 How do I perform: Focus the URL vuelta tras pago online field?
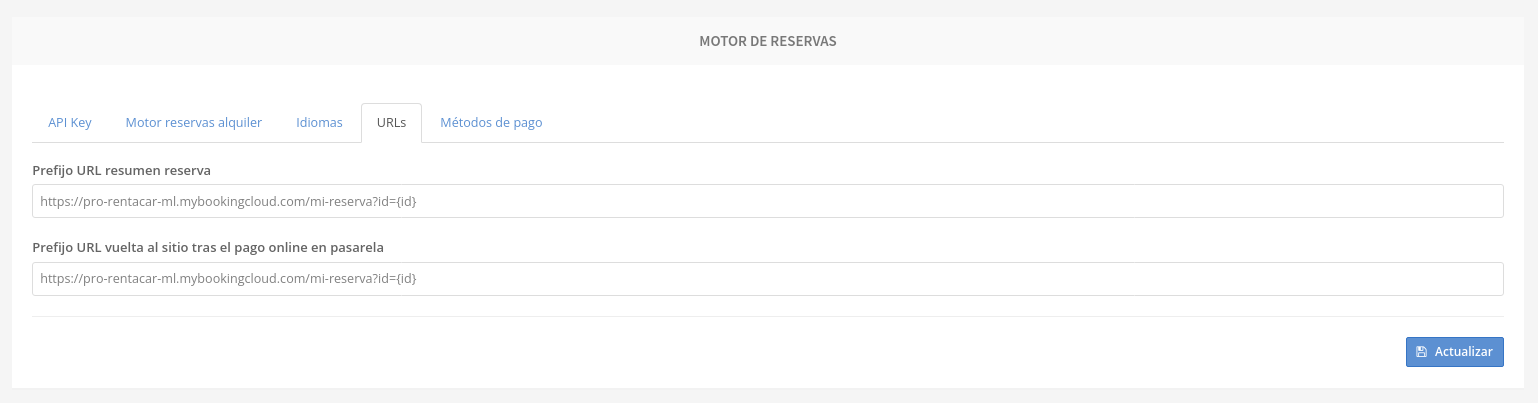click(768, 279)
